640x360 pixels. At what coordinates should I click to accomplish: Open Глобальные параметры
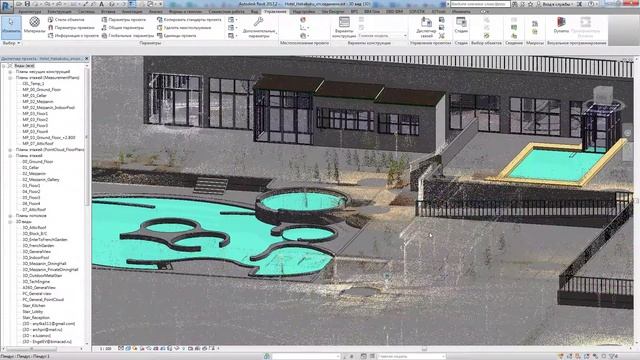(x=128, y=36)
